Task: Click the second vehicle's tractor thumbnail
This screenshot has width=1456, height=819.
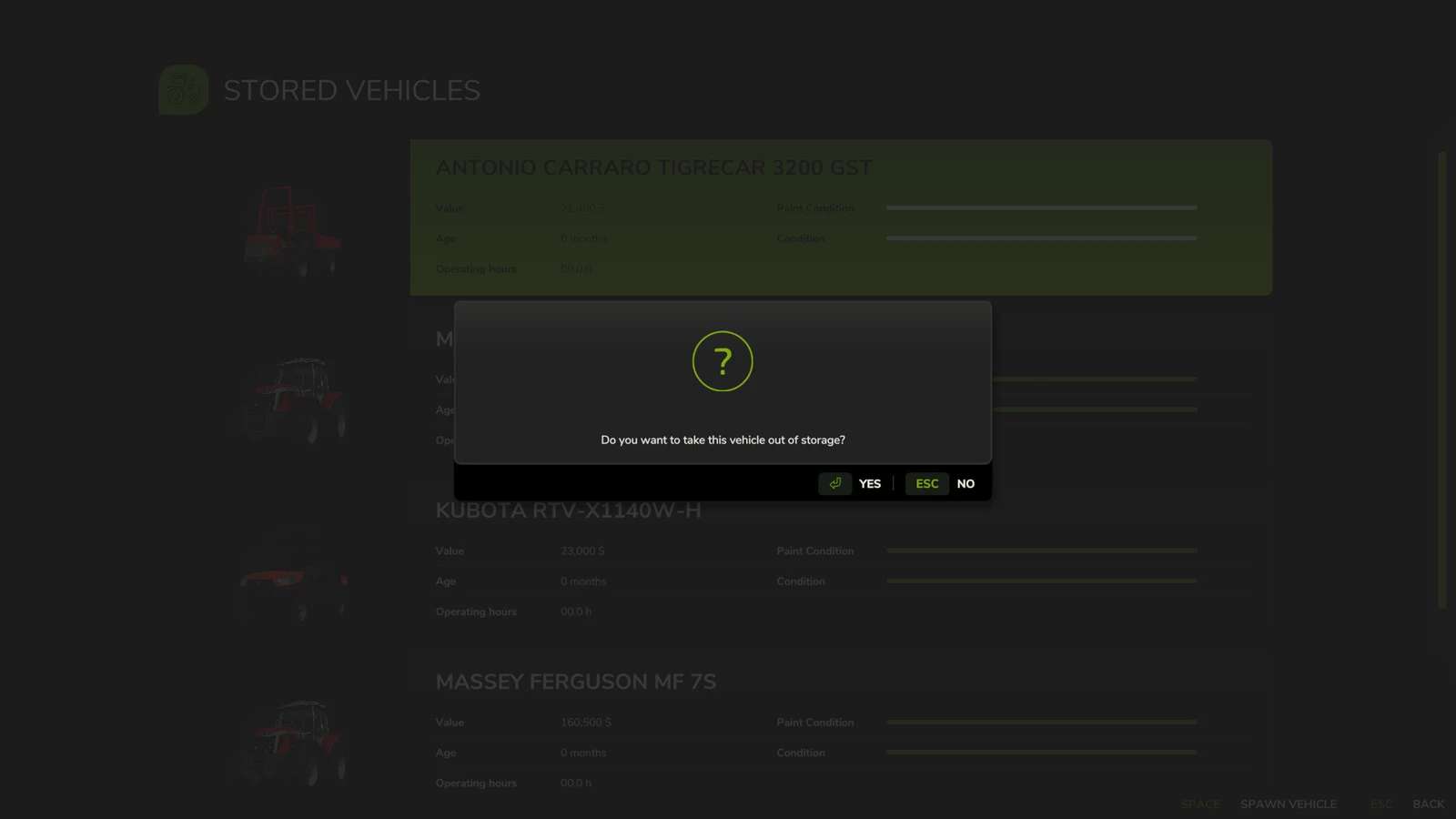Action: click(x=292, y=400)
